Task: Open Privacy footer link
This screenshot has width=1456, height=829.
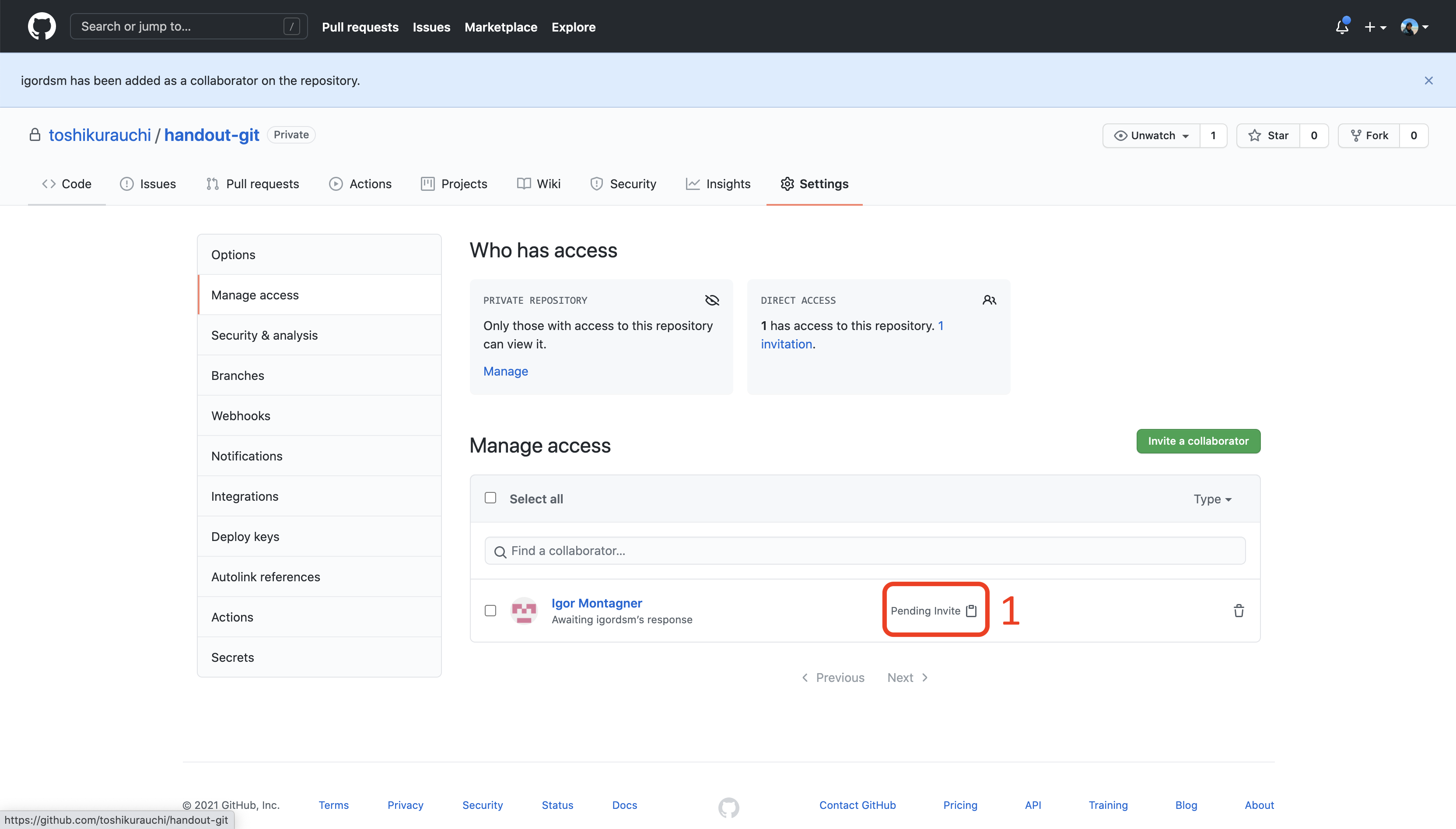Action: [406, 805]
